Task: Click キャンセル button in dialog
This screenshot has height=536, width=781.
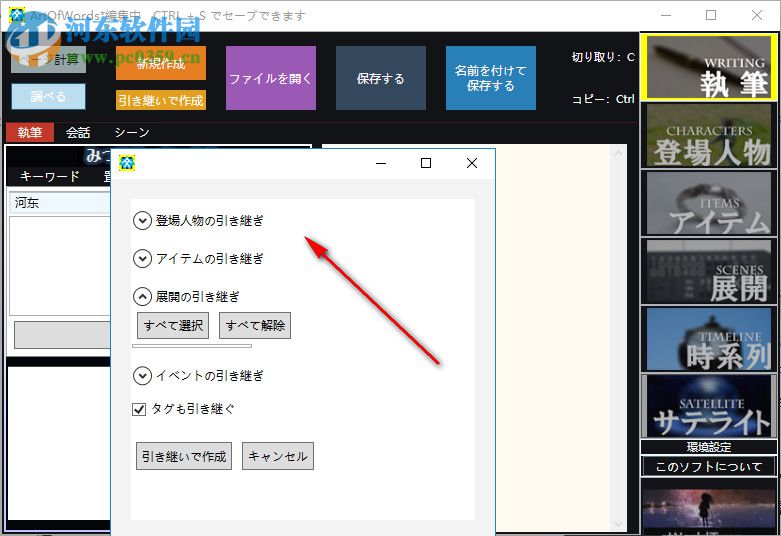Action: [278, 456]
